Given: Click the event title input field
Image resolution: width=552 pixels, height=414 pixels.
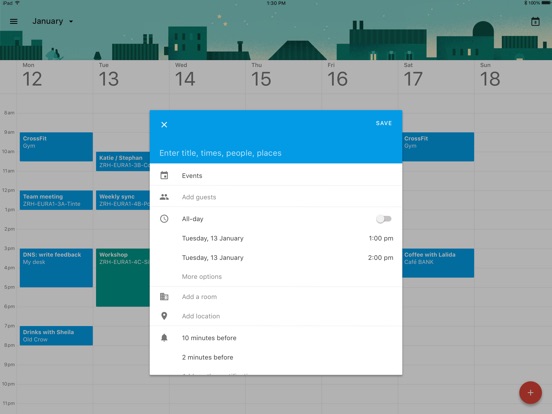Looking at the screenshot, I should (276, 153).
